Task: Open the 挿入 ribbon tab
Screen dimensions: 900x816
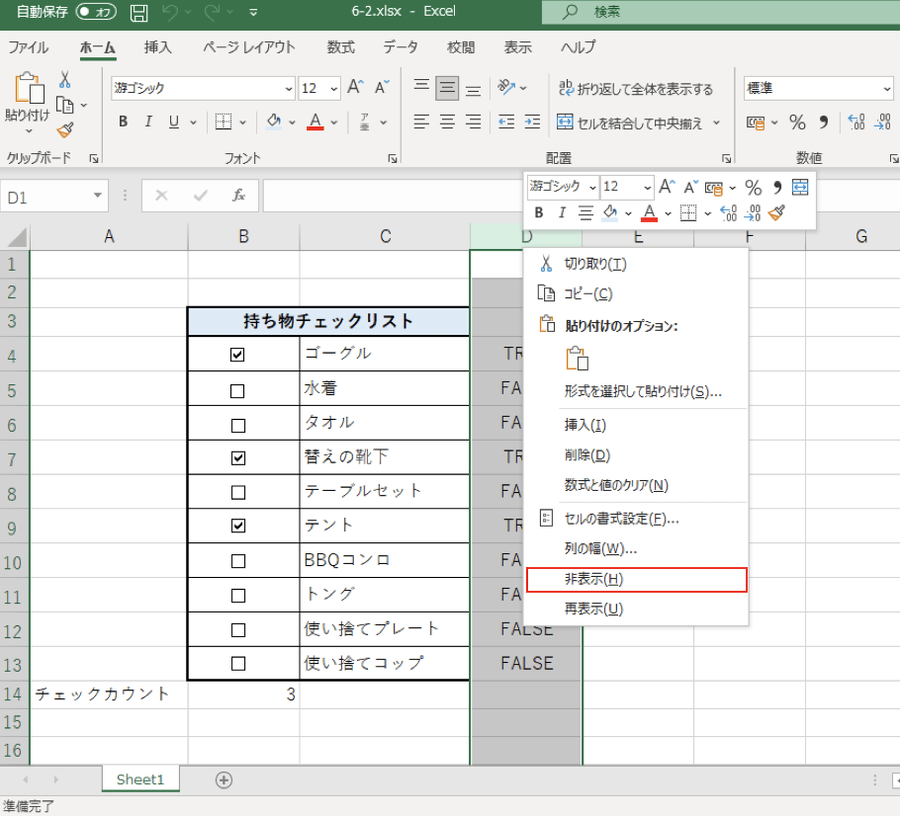Action: [157, 47]
